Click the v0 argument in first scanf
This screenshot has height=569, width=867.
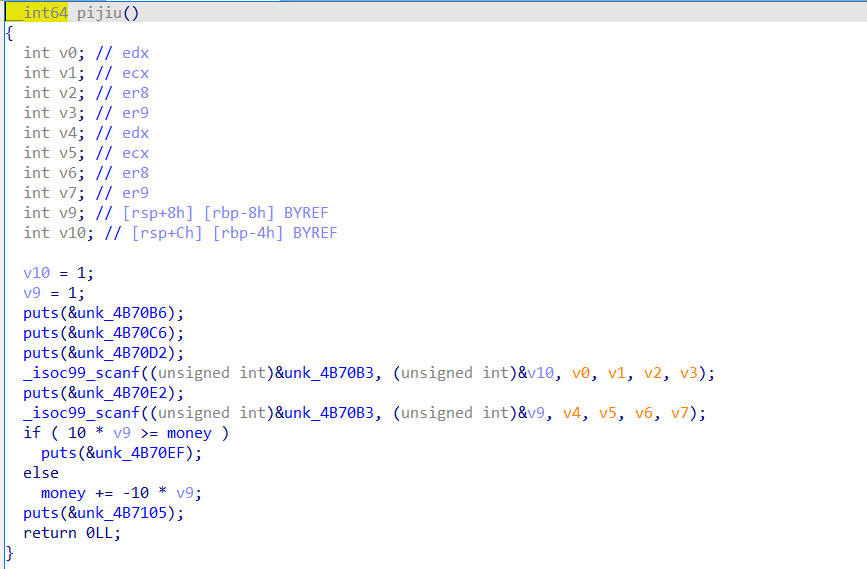tap(581, 373)
